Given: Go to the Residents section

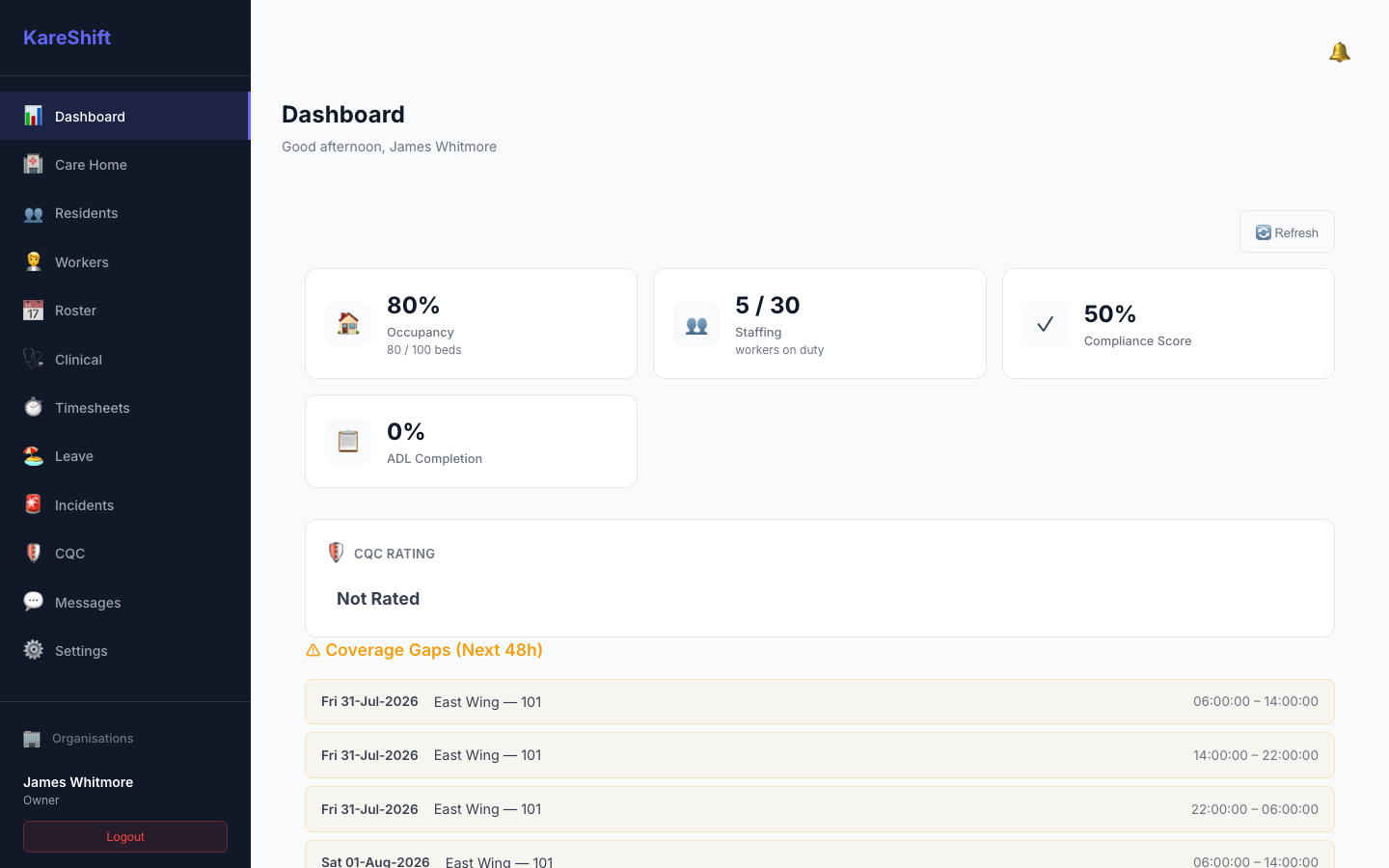Looking at the screenshot, I should 125,213.
